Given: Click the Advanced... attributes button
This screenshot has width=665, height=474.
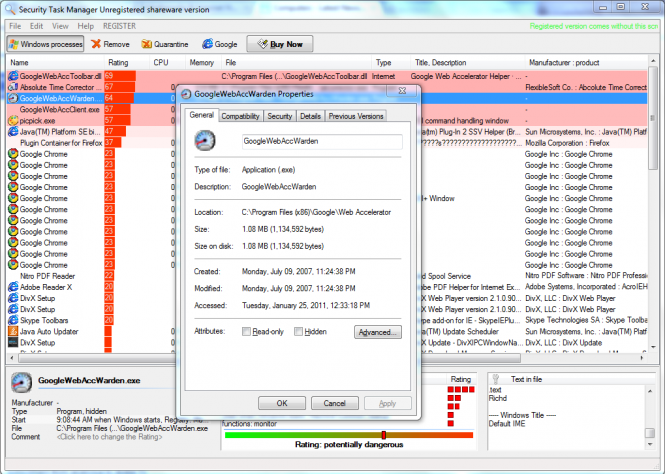Looking at the screenshot, I should 377,332.
